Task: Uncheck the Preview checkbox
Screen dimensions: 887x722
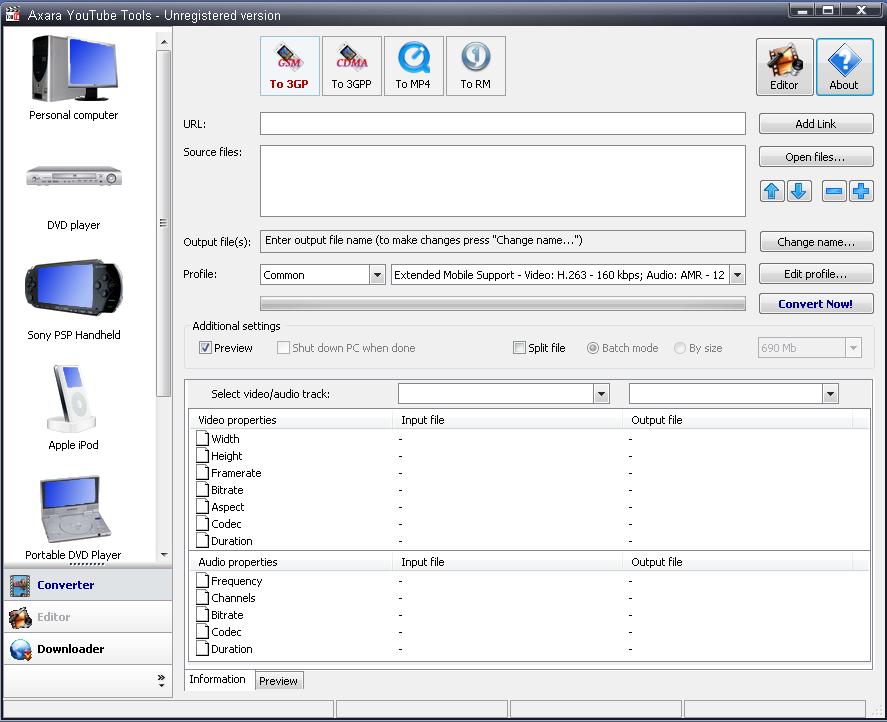Action: pos(205,347)
